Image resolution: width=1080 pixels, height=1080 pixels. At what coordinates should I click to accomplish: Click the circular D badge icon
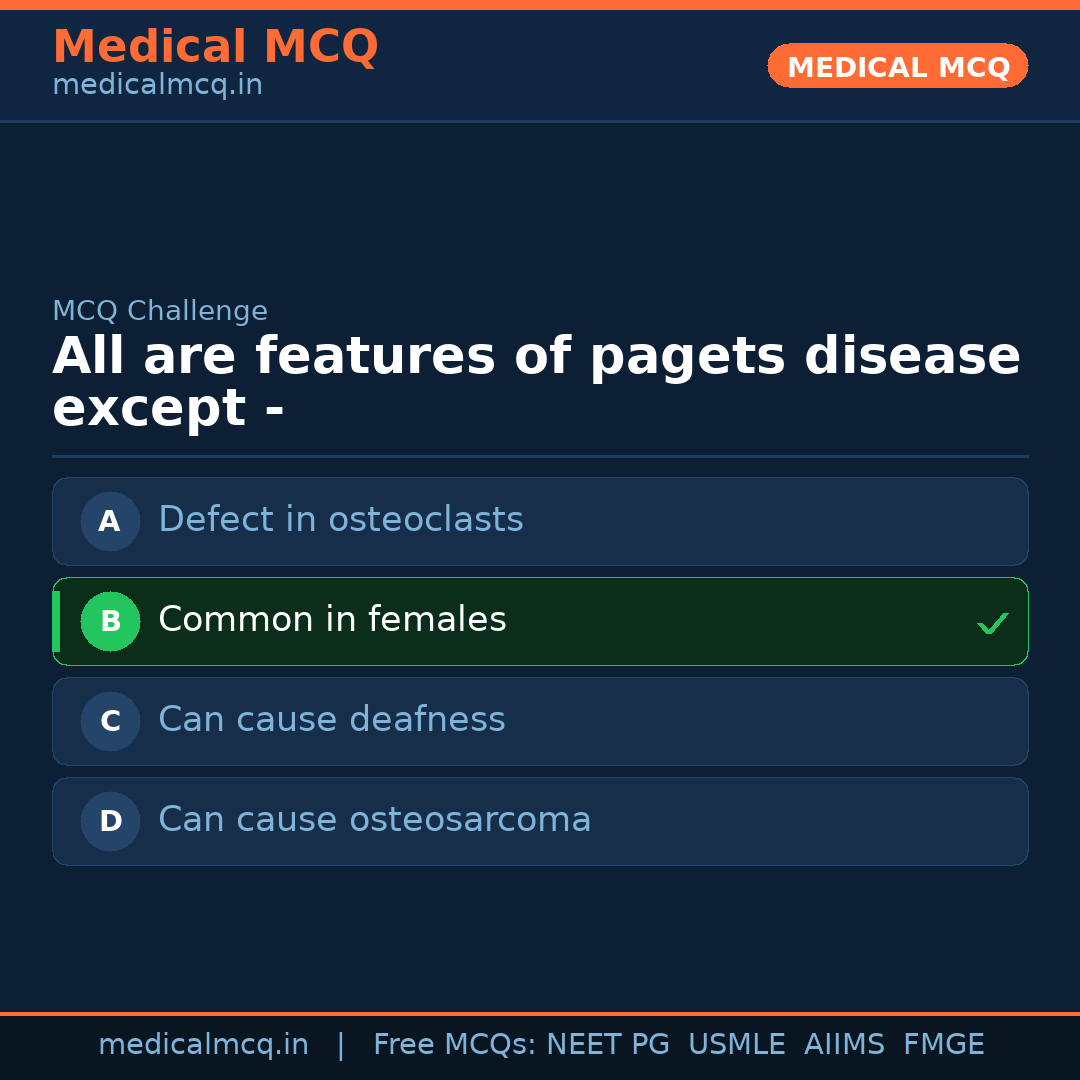(110, 821)
